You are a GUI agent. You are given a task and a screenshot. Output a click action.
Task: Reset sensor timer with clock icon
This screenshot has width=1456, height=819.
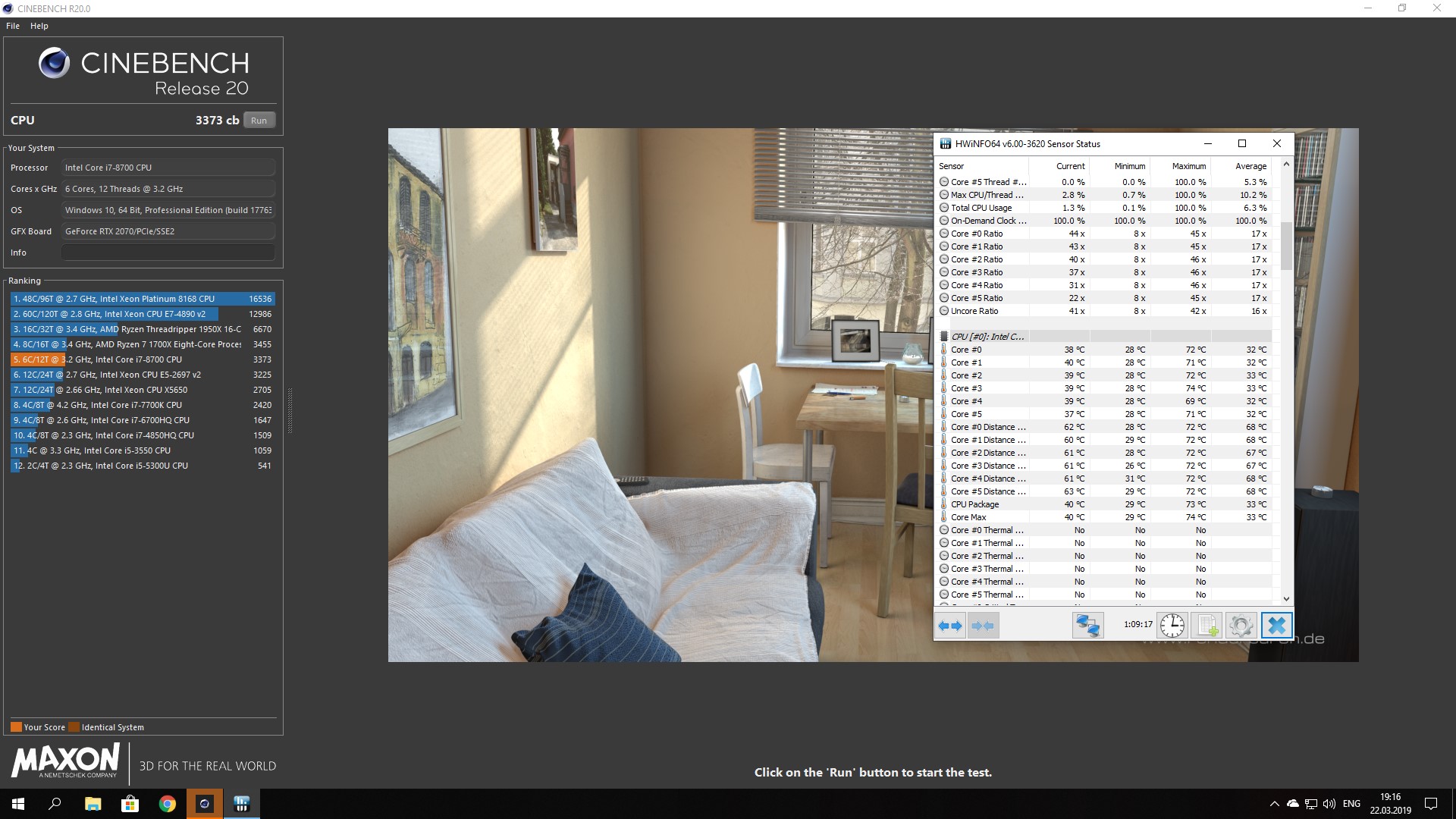tap(1172, 626)
